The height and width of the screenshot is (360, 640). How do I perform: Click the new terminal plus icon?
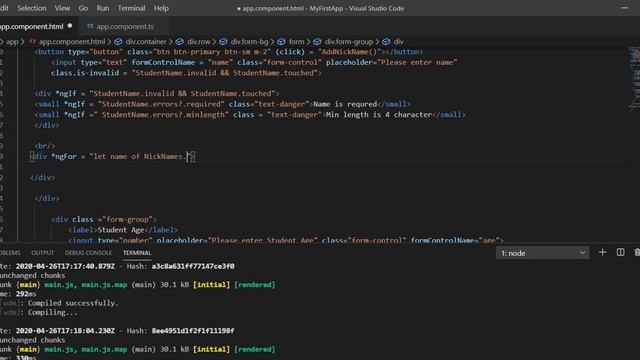coord(602,253)
